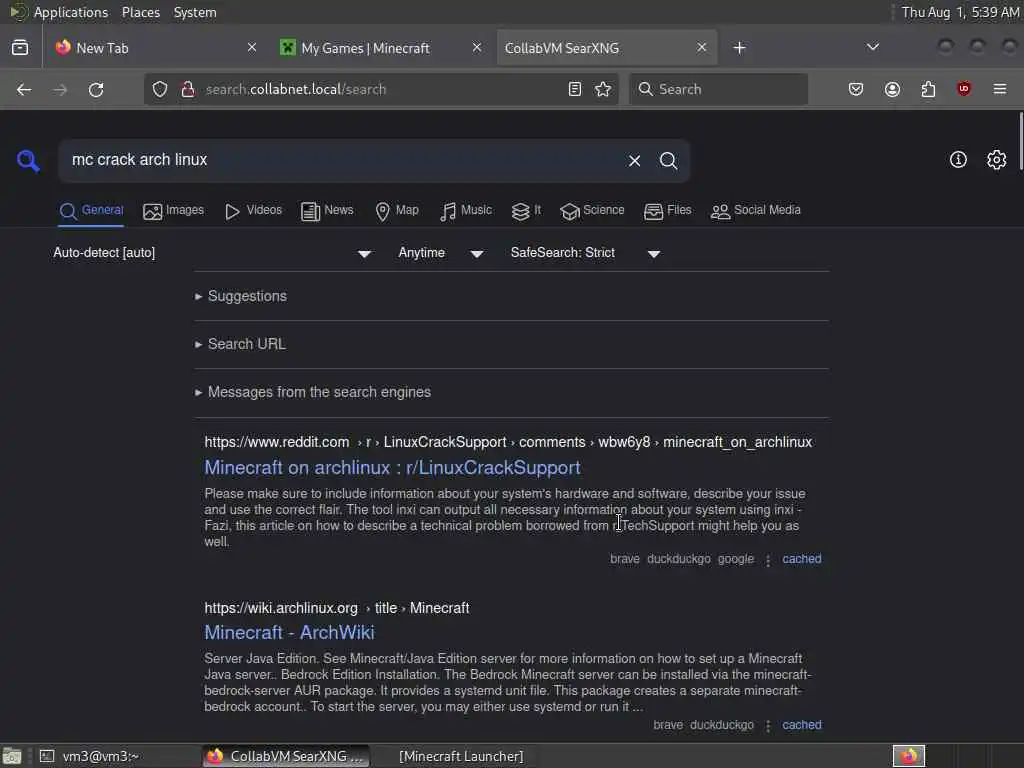Click the SearXNG magnifier logo

point(28,160)
